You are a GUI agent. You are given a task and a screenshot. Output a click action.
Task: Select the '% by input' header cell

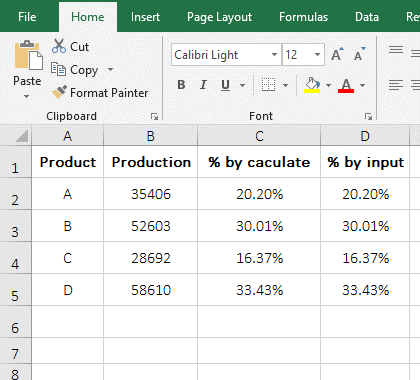365,162
